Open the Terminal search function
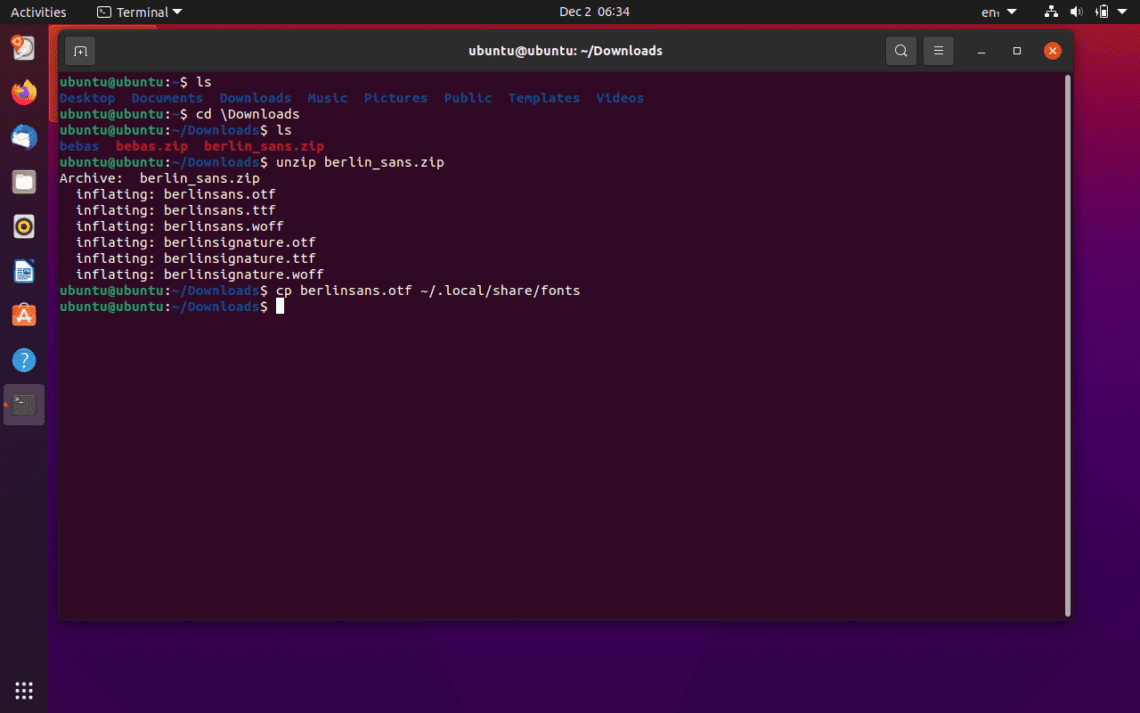The width and height of the screenshot is (1140, 713). 899,50
